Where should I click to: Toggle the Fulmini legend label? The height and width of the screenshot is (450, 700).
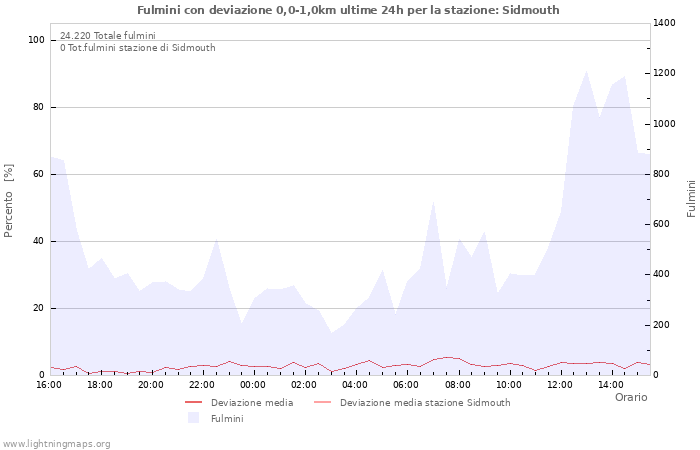(226, 419)
